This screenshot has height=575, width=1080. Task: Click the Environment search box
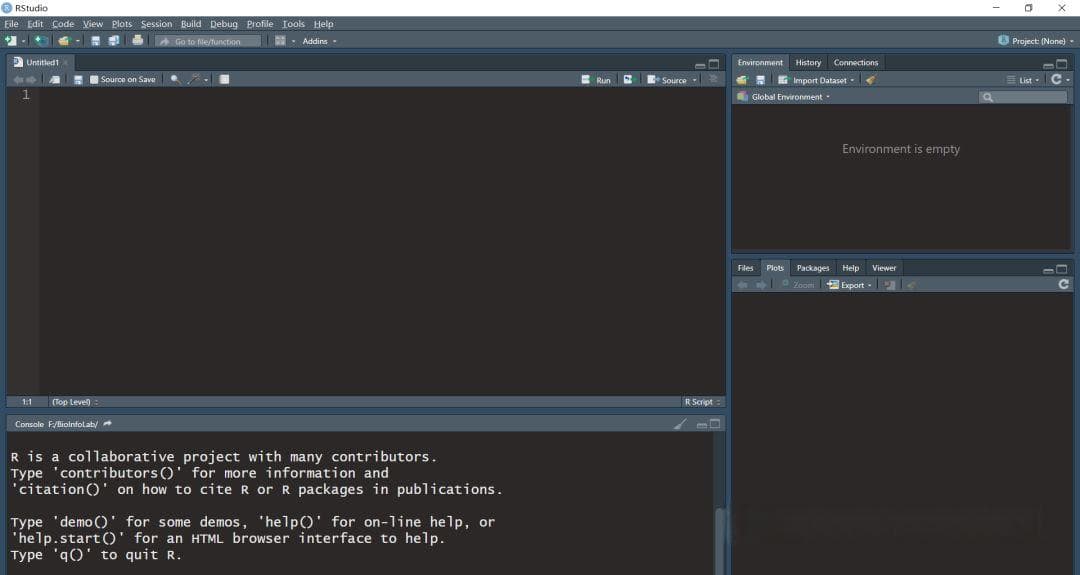coord(1023,97)
